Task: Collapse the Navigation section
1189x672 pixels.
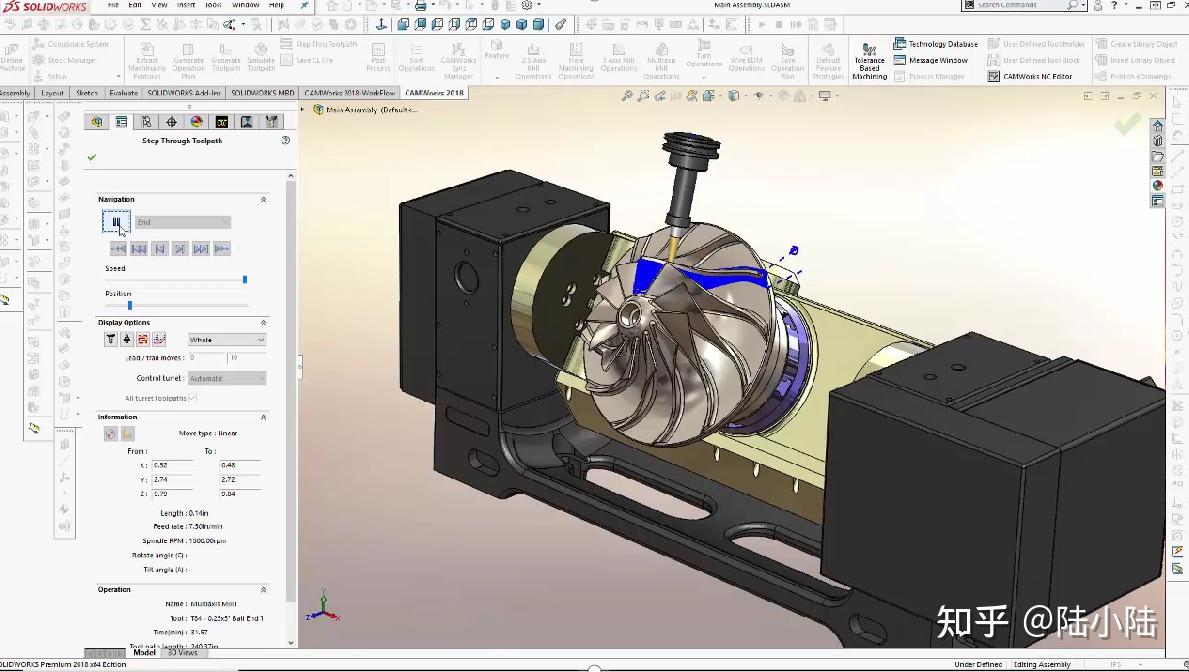Action: pyautogui.click(x=264, y=199)
